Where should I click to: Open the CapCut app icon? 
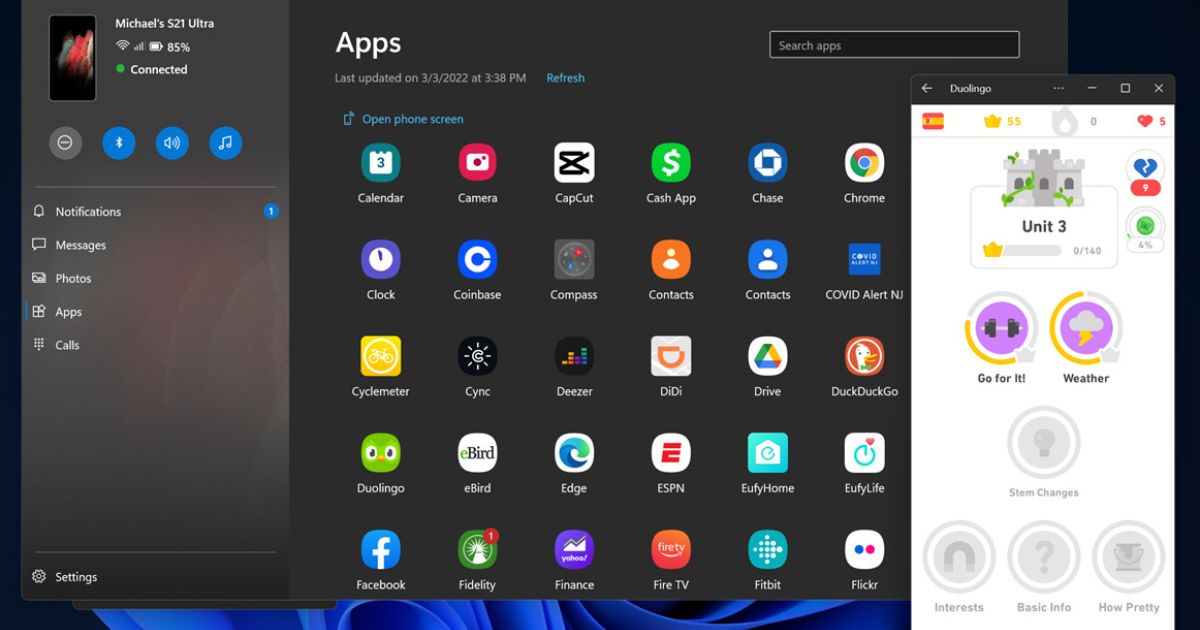pyautogui.click(x=574, y=163)
